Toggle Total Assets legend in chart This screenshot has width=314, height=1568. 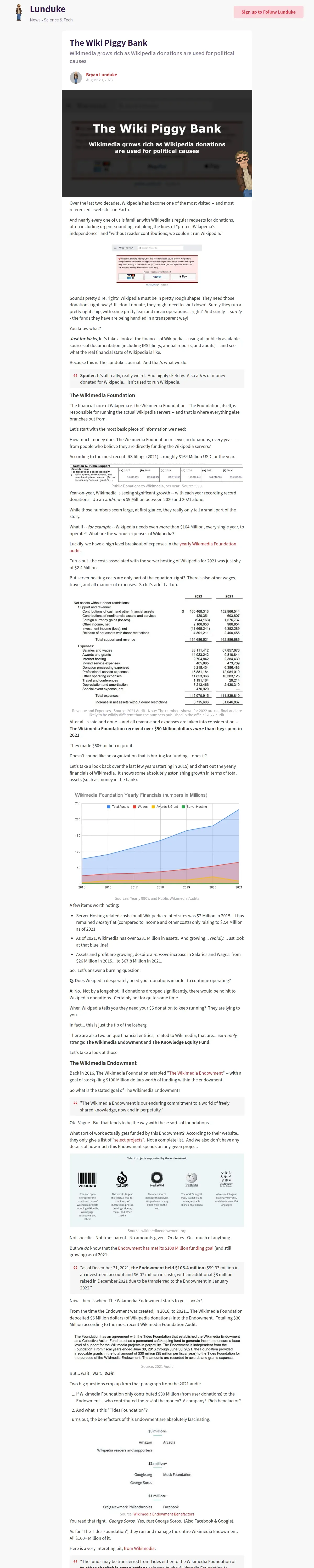coord(118,806)
